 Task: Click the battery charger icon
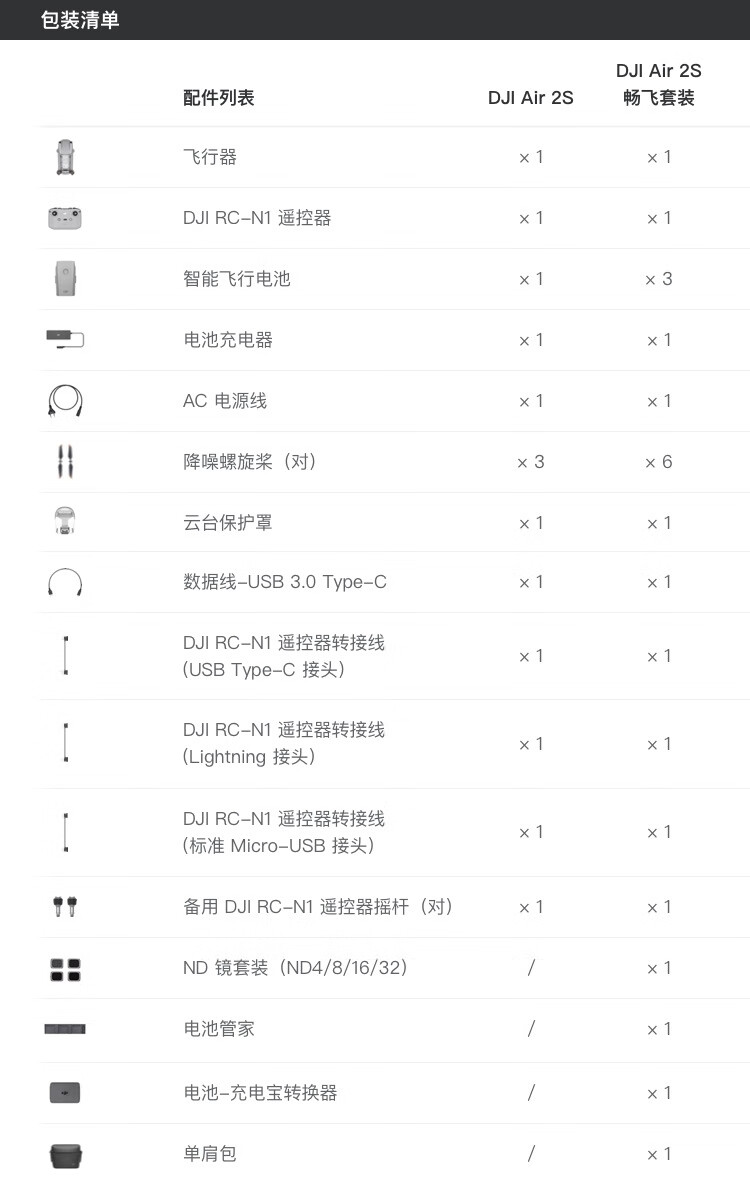65,339
